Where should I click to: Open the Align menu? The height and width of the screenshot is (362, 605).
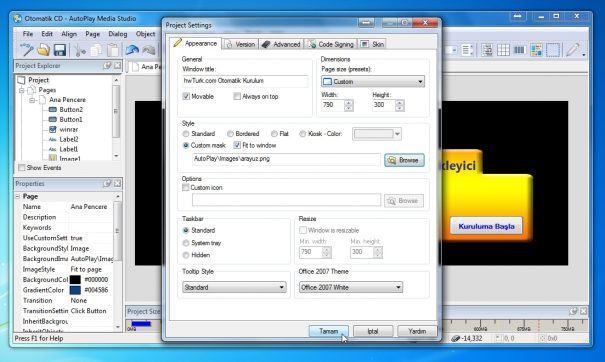[69, 34]
